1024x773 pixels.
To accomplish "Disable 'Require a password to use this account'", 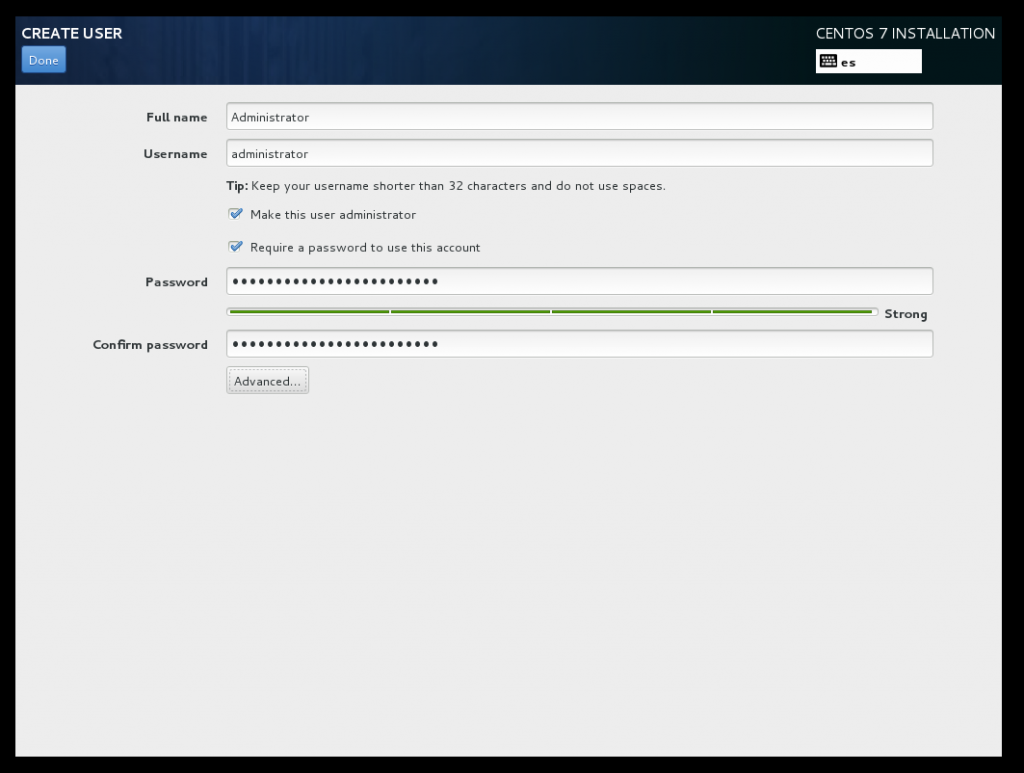I will tap(236, 247).
